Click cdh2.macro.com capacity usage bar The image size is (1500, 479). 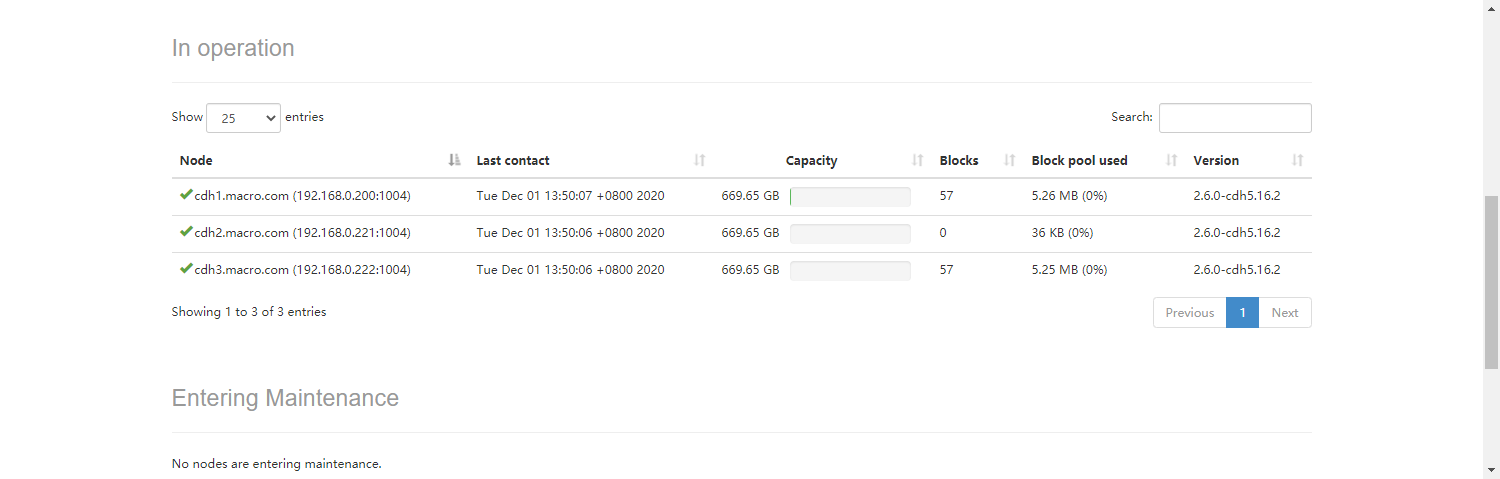[x=850, y=234]
